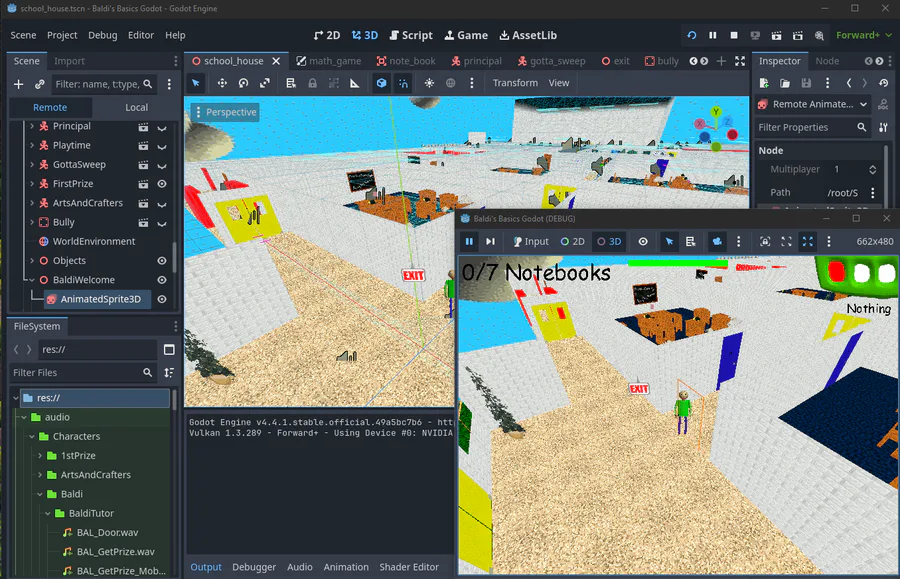Expand the Playtime node
Screen dimensions: 900x579
32,145
